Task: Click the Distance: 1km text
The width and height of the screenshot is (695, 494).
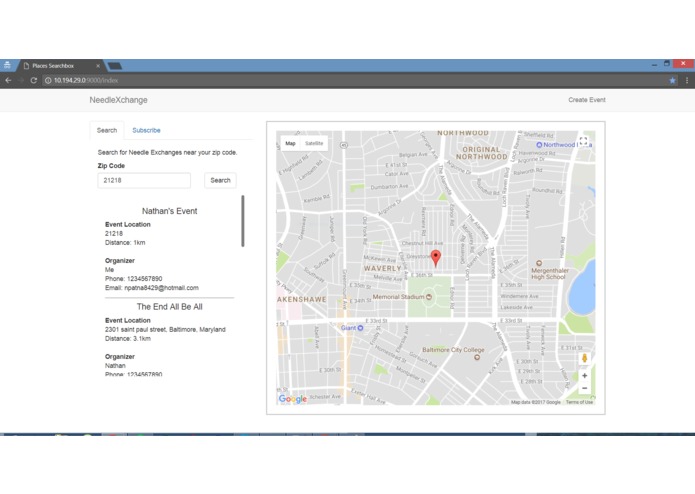Action: pos(125,242)
